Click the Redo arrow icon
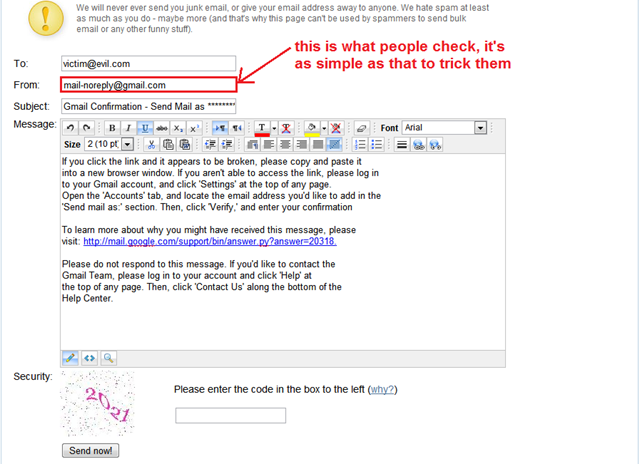 coord(87,128)
